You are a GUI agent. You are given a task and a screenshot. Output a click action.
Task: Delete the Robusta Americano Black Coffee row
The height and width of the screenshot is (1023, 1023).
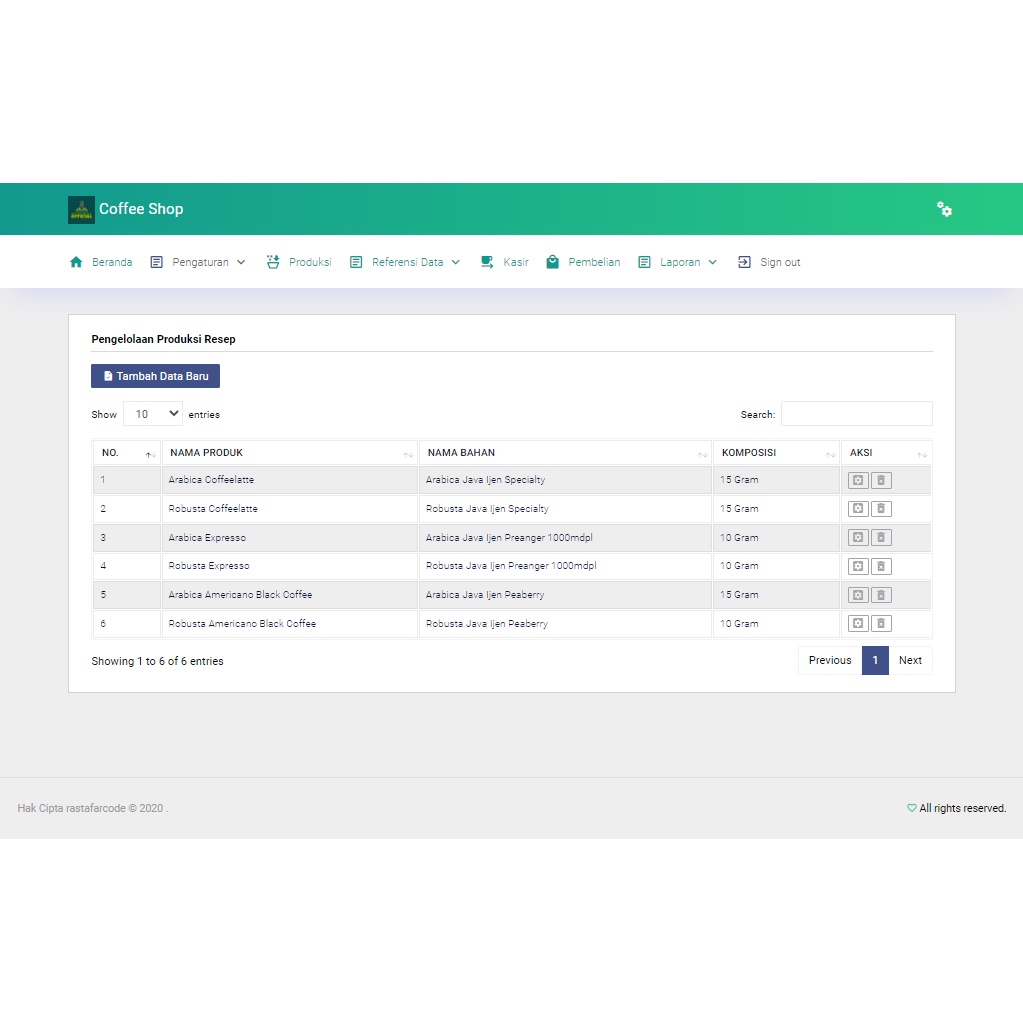[881, 624]
